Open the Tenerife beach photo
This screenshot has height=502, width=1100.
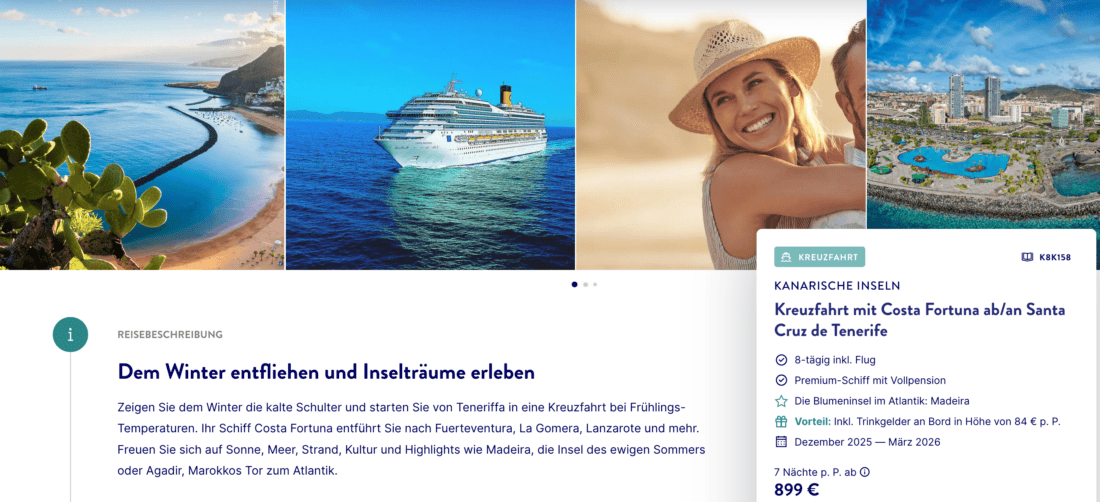(142, 135)
